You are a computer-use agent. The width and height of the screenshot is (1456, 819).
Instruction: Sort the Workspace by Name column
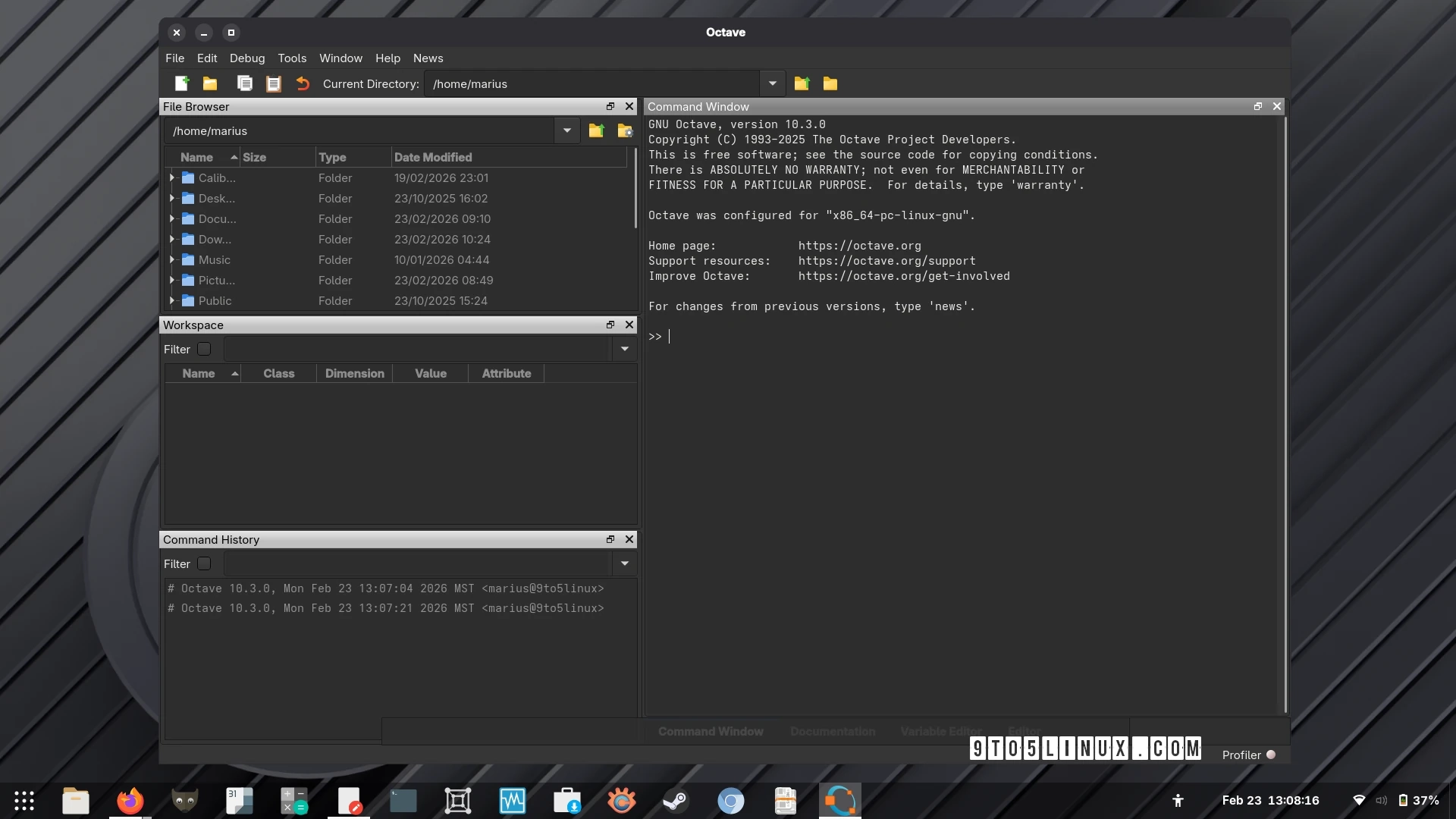pos(197,373)
